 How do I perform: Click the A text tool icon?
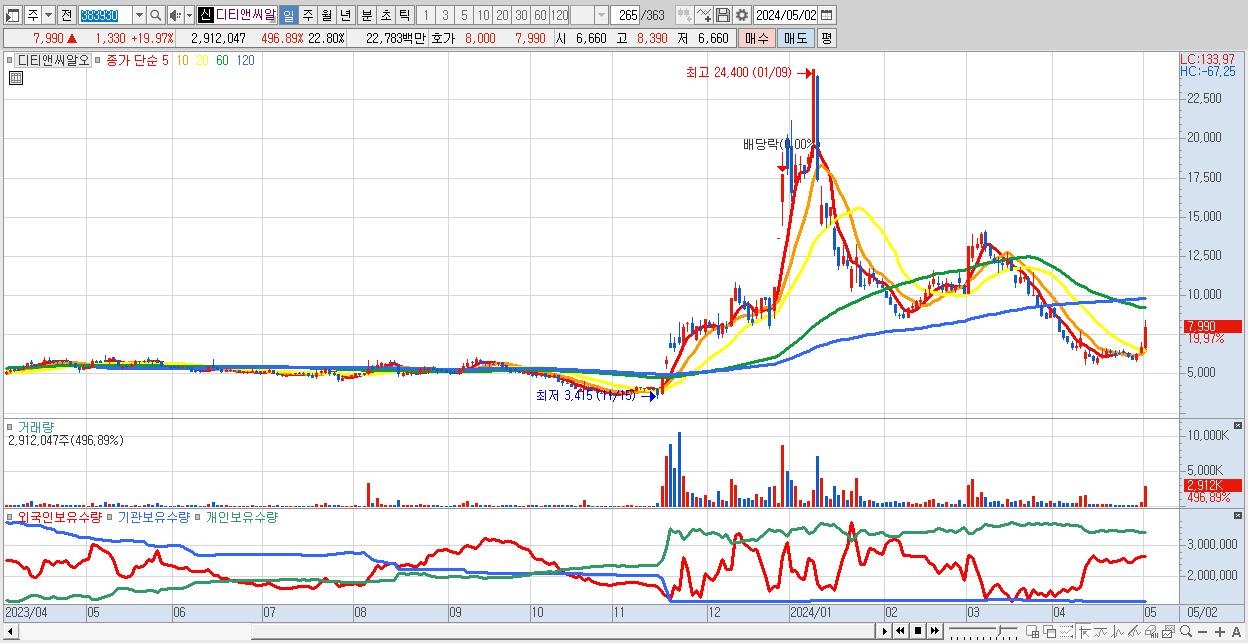pos(1237,631)
